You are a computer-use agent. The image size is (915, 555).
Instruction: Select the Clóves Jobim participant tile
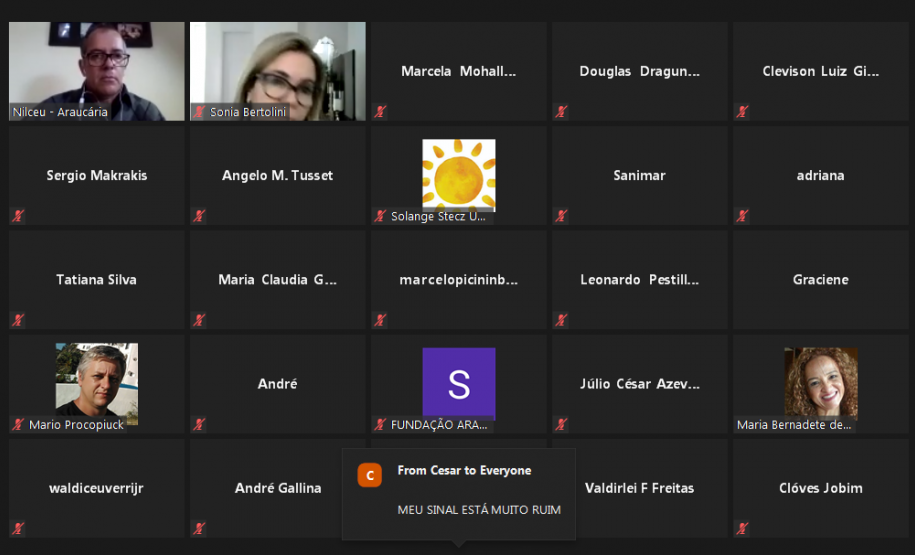click(x=820, y=488)
